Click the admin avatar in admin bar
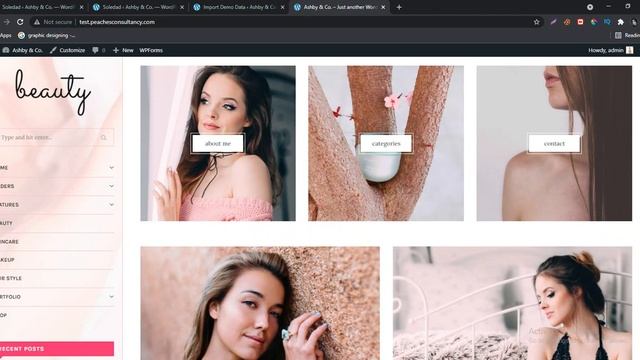640x360 pixels. (630, 50)
